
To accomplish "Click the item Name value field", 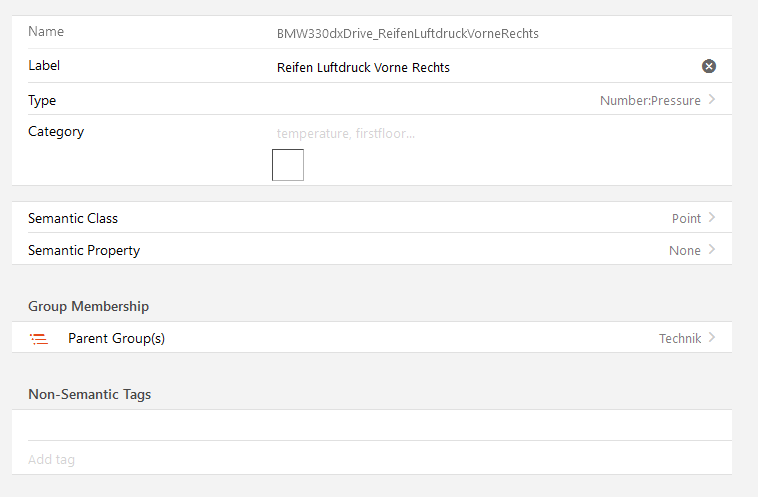I will click(407, 33).
